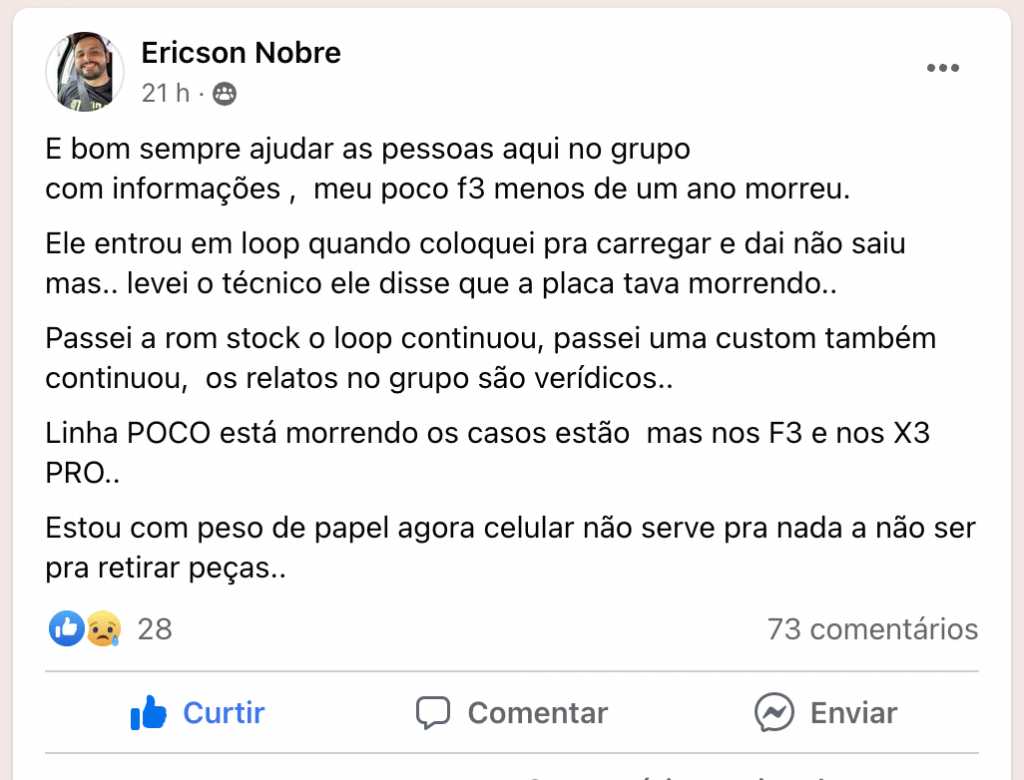Click the text starting Ele entrou em loop
The image size is (1024, 780).
point(475,264)
